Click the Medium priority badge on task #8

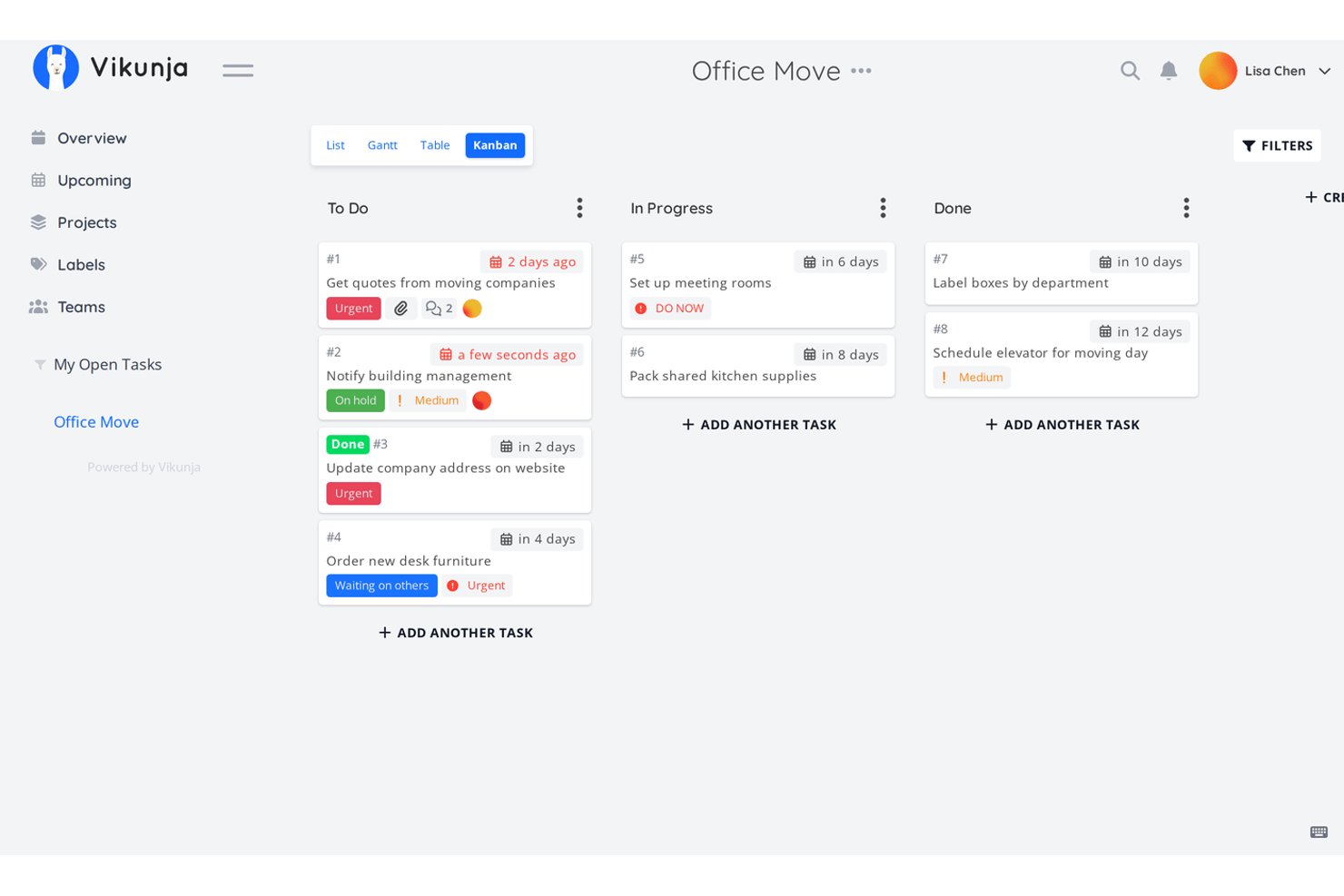[x=972, y=378]
